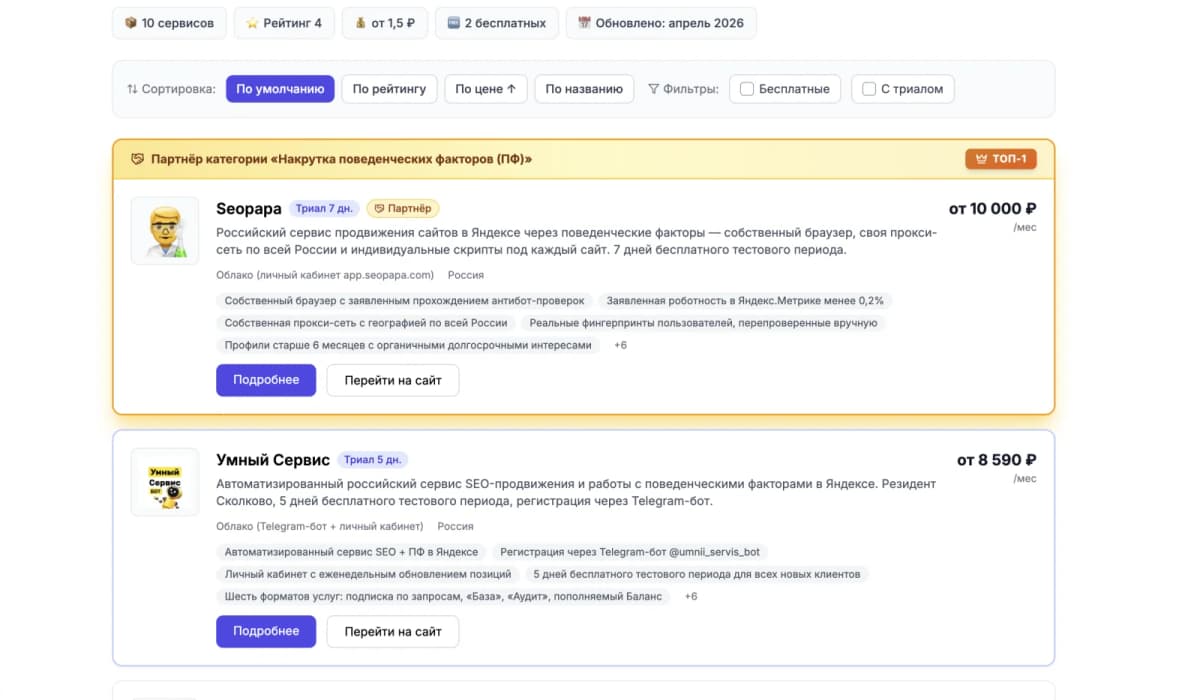This screenshot has width=1200, height=700.
Task: Click tag 'Регистрация через Telegram-бот @umnii_servis_bot'
Action: [x=630, y=552]
